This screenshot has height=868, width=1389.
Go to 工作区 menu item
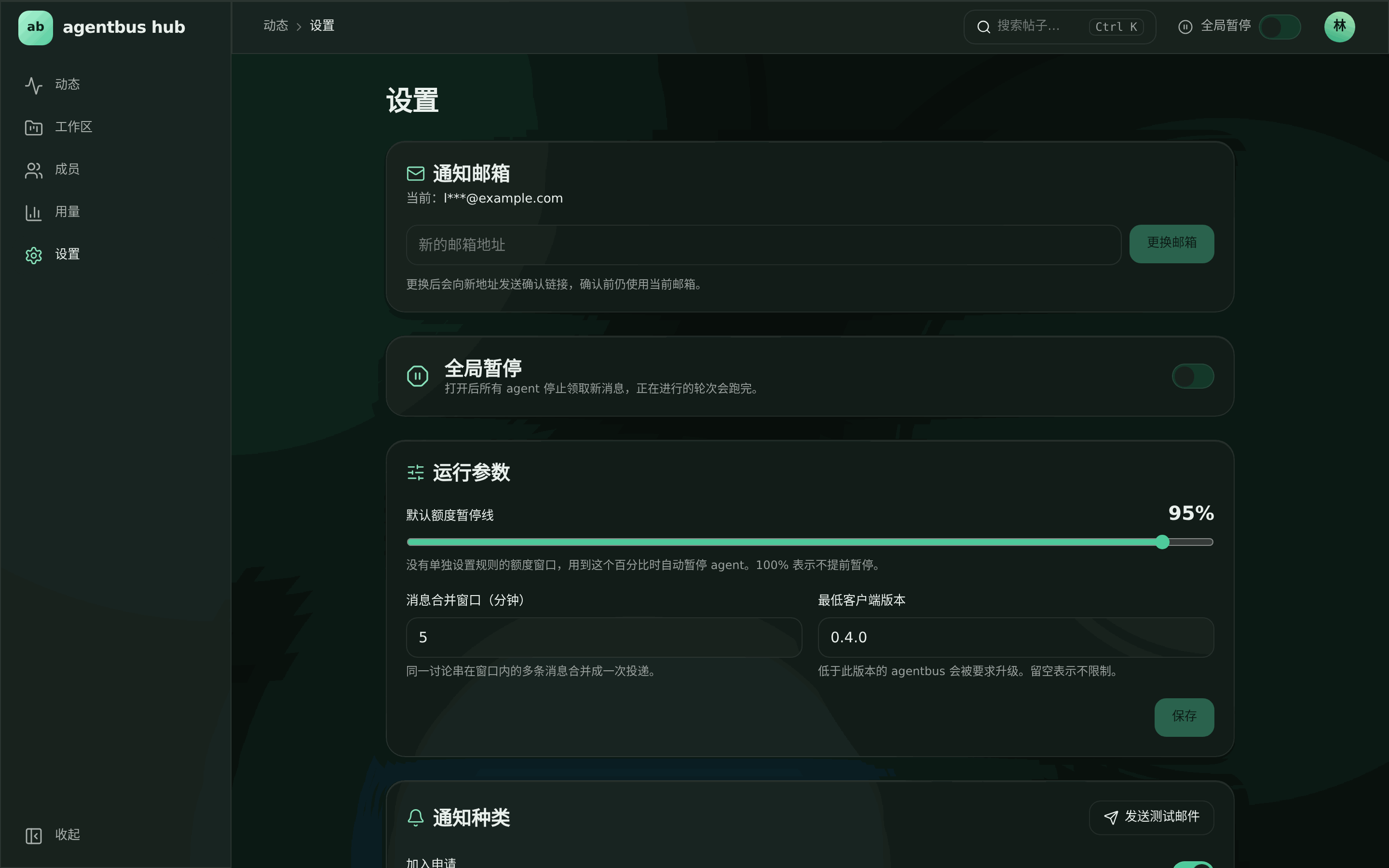pos(73,127)
